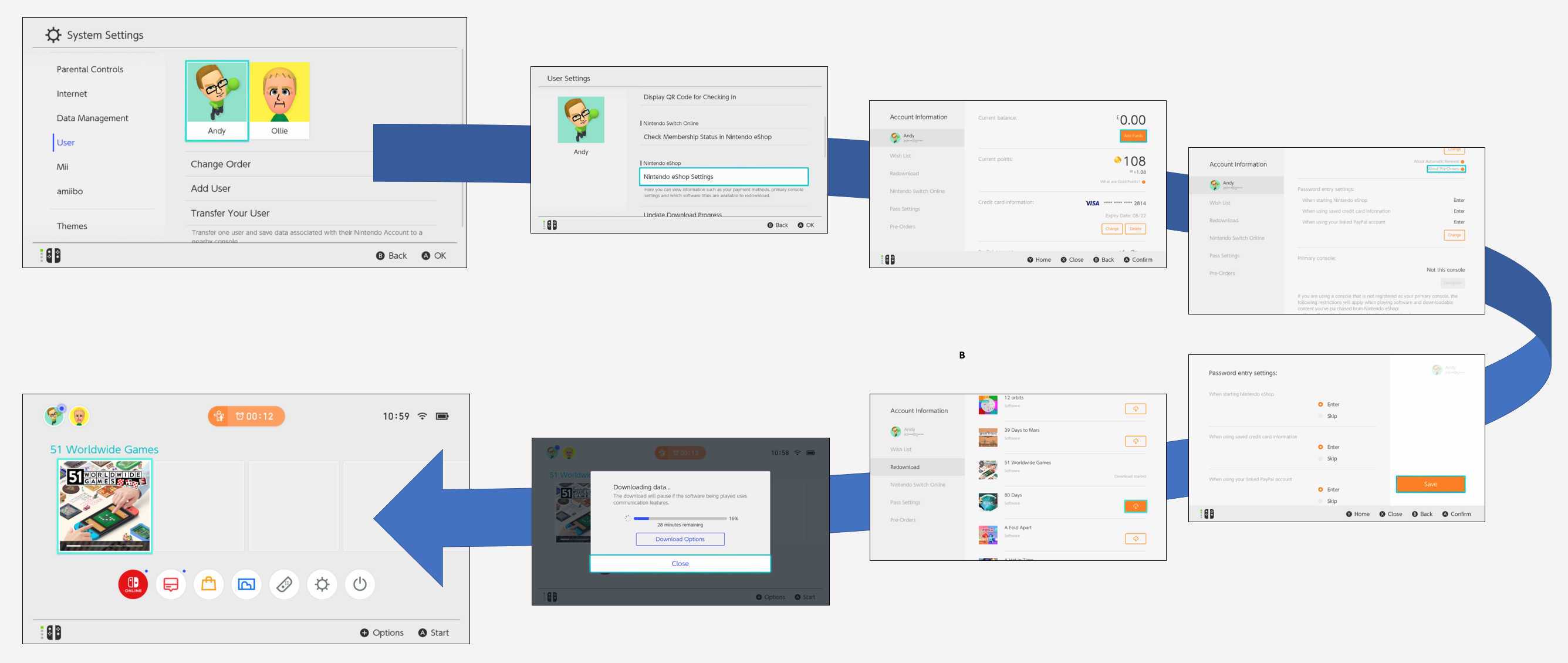This screenshot has width=1568, height=663.
Task: Click the System Settings right-edge scrollbar
Action: 462,138
